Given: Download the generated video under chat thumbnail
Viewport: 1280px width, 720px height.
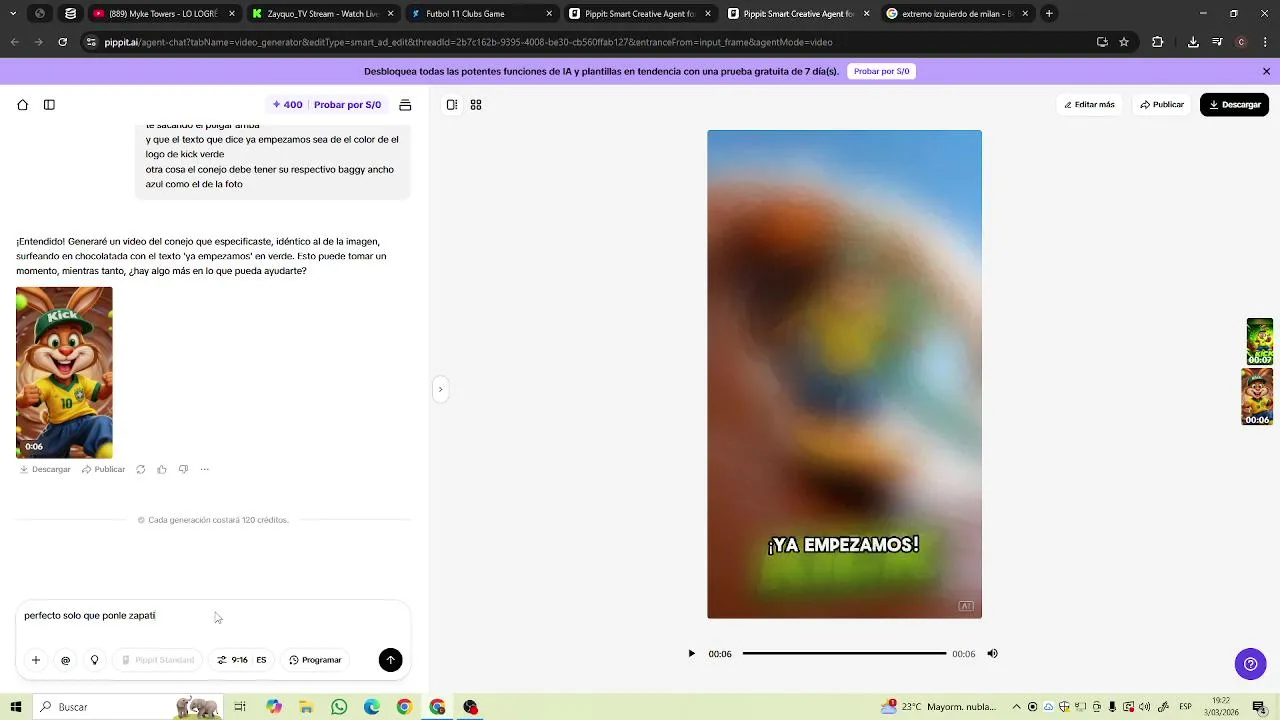Looking at the screenshot, I should tap(45, 469).
